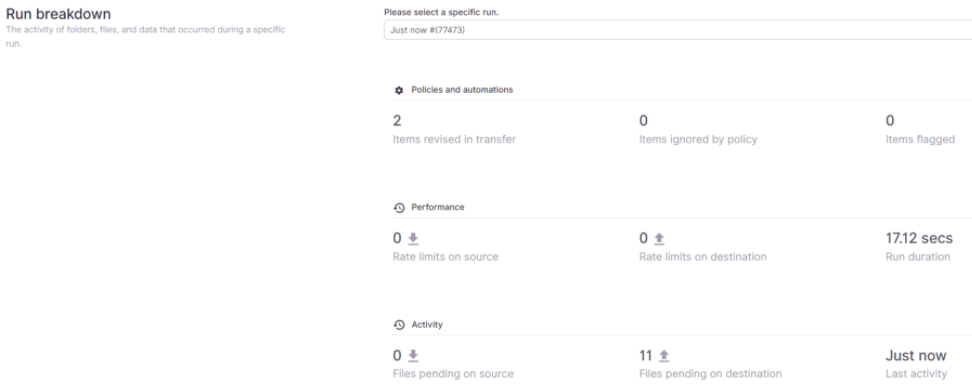
Task: Select the Performance section heading
Action: coord(438,207)
